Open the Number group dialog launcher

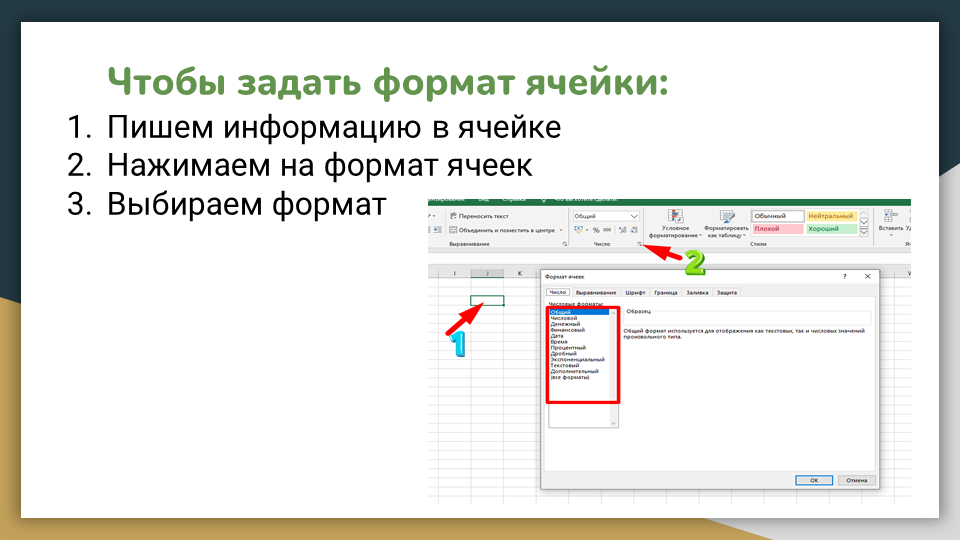(x=639, y=244)
